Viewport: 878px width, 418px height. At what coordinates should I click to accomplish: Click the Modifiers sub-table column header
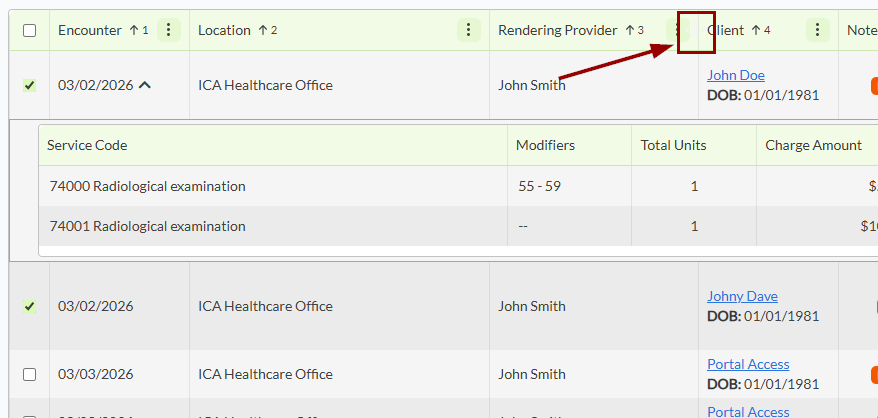pyautogui.click(x=545, y=145)
